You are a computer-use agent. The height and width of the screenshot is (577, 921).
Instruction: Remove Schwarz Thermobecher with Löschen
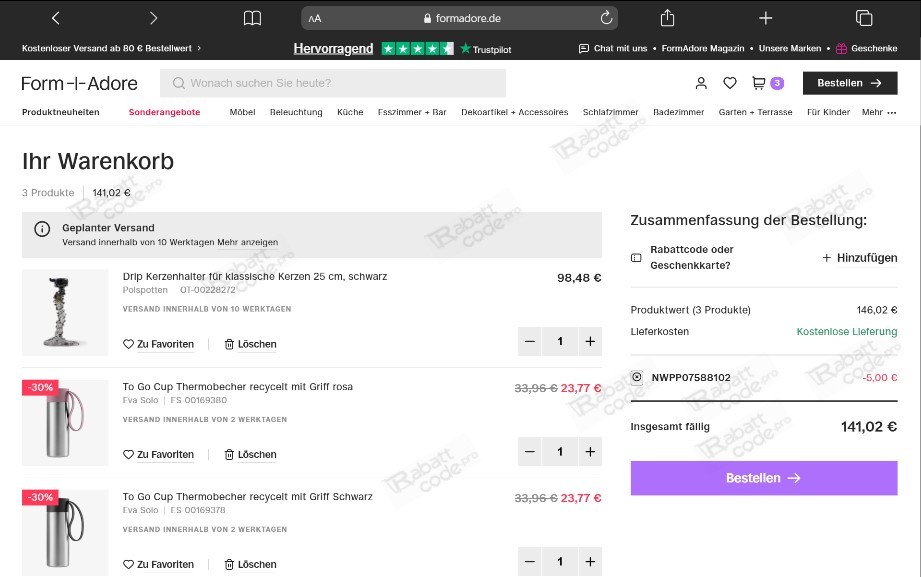point(250,564)
